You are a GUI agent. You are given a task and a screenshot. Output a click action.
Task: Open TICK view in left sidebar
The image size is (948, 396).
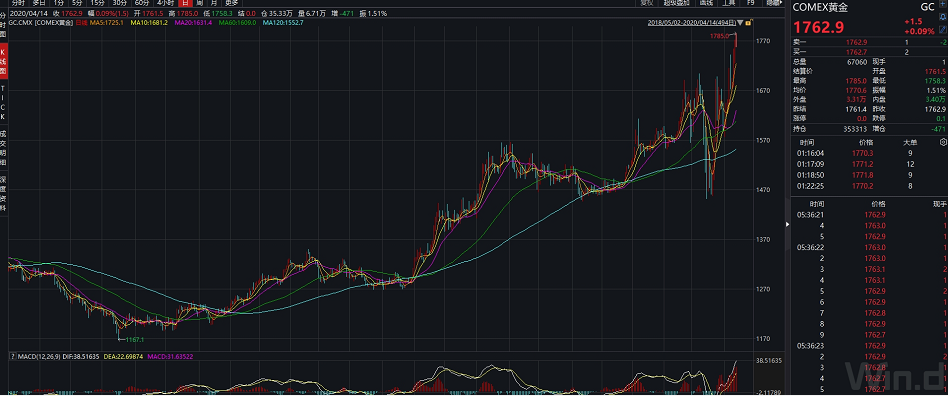click(3, 102)
